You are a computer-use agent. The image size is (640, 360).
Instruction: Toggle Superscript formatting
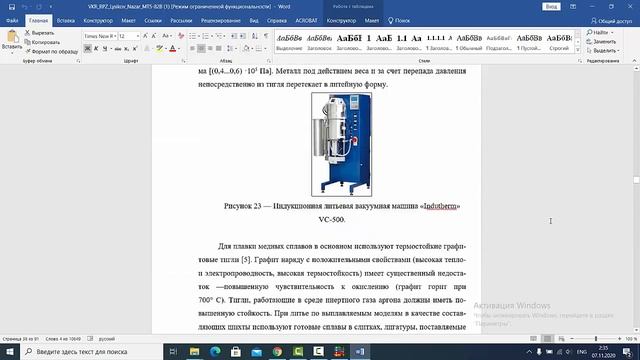point(135,49)
